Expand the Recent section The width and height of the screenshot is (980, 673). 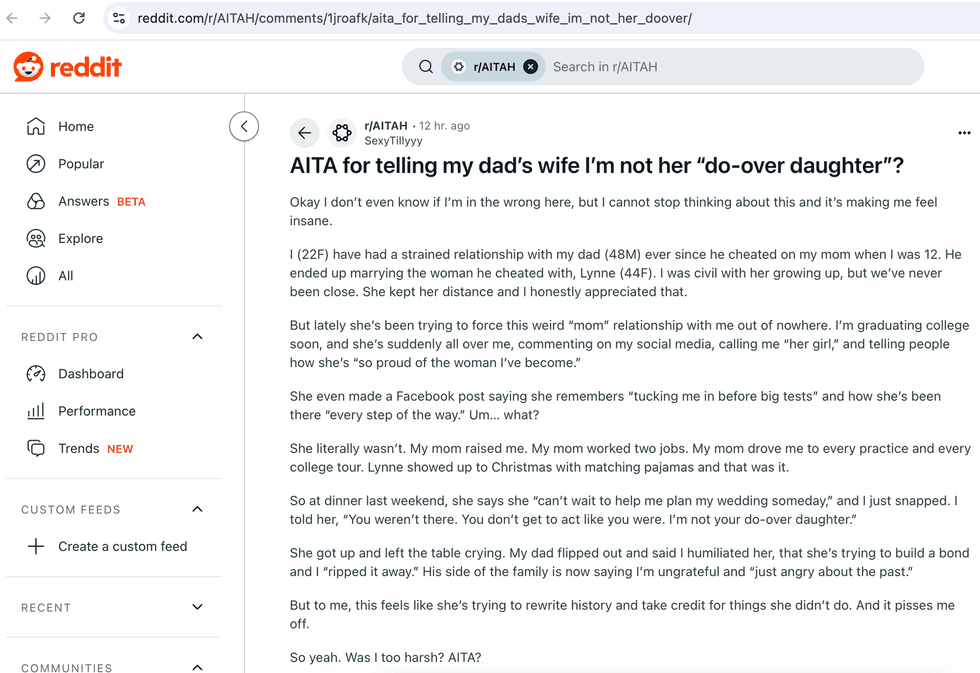(x=198, y=607)
